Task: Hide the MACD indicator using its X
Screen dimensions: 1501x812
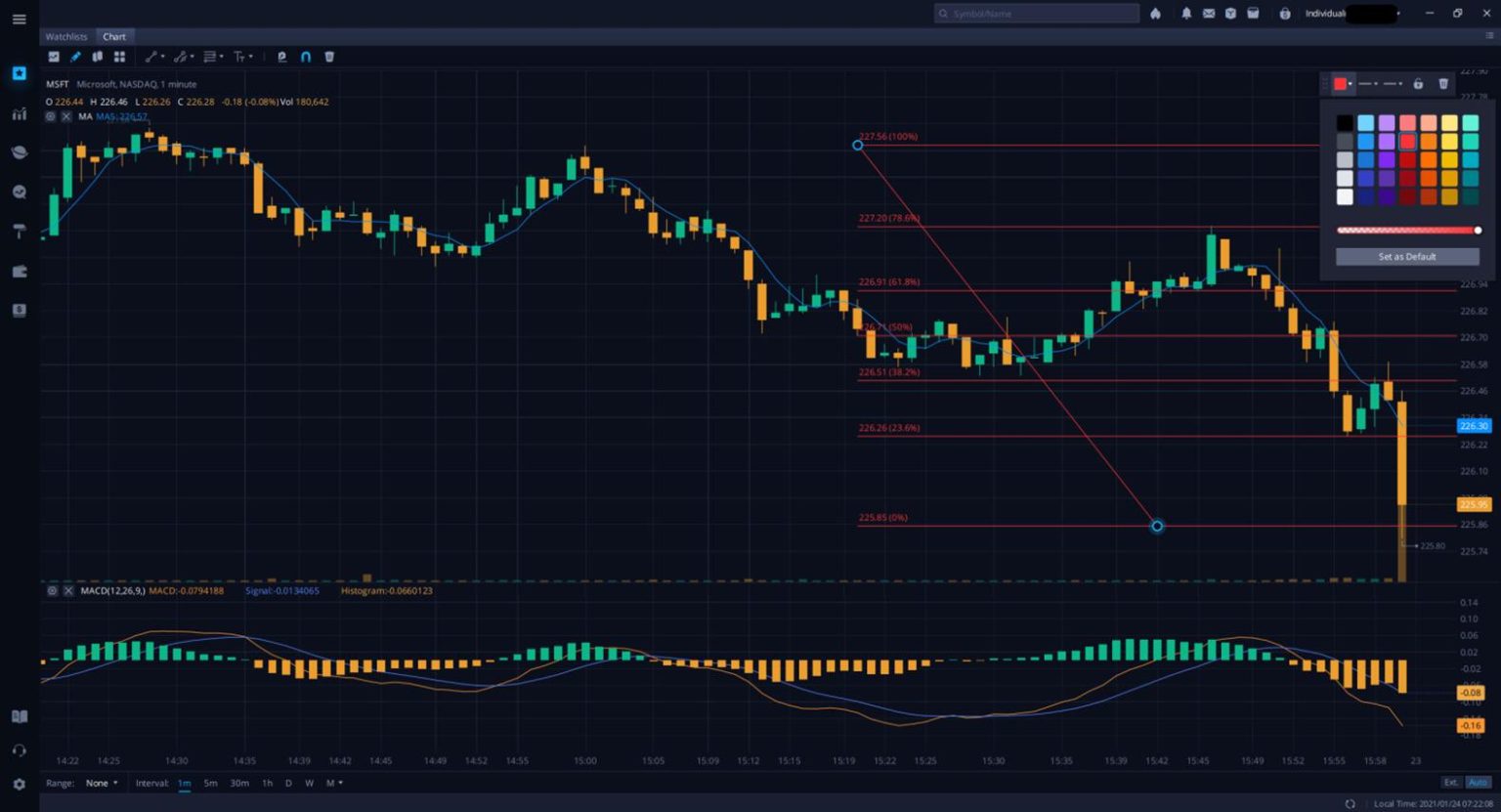Action: click(67, 590)
